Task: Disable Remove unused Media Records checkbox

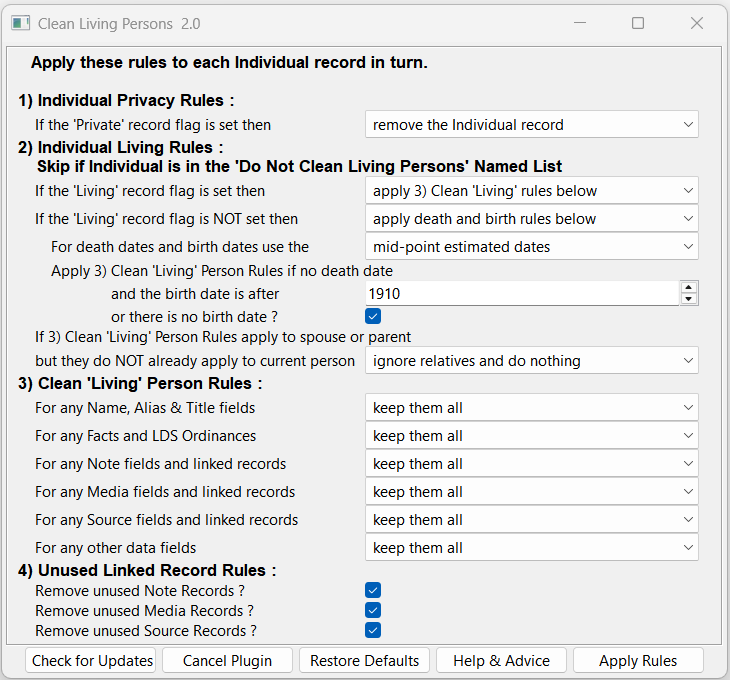Action: (x=373, y=610)
